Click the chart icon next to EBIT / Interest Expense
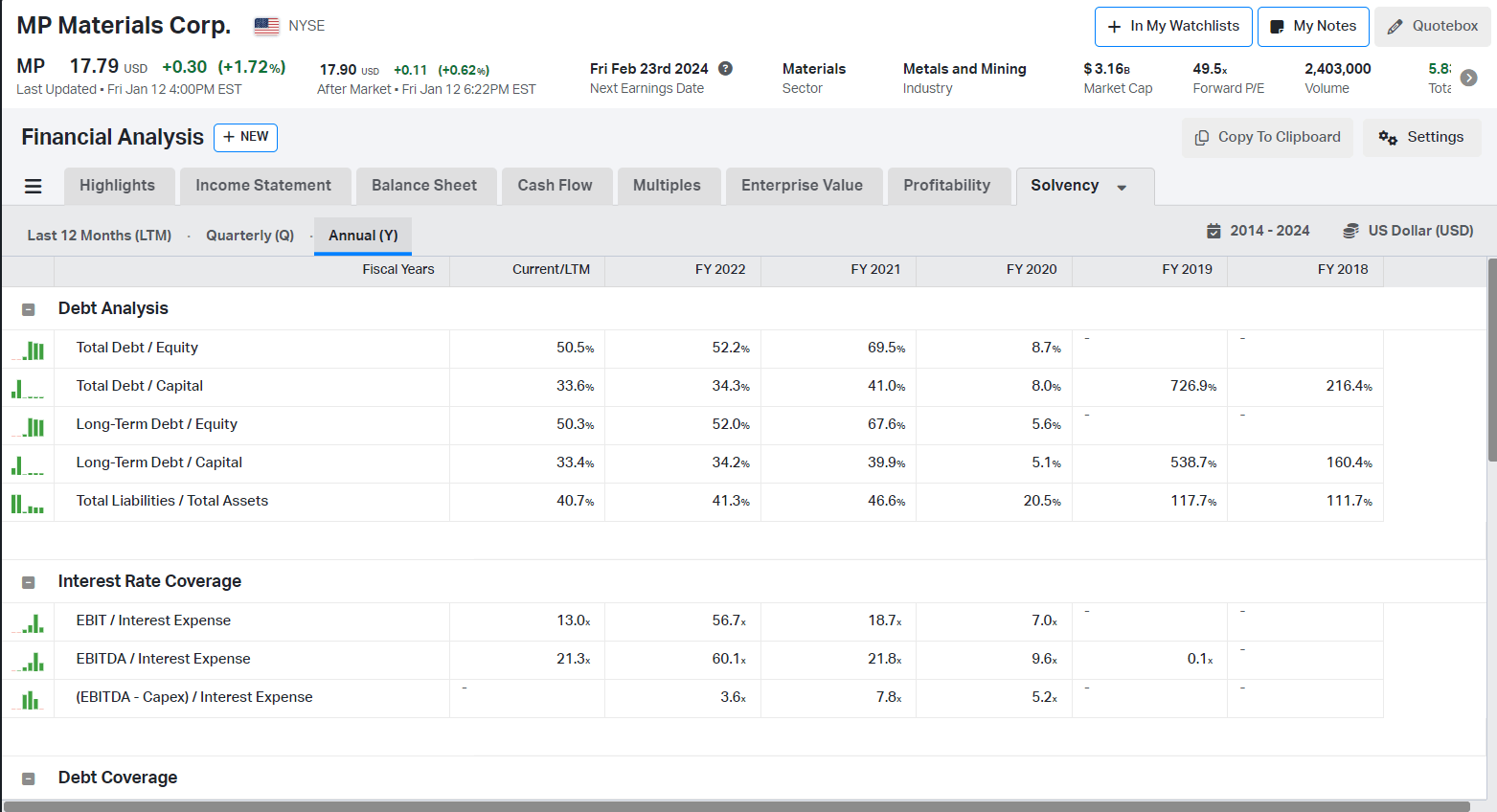This screenshot has width=1497, height=812. pos(28,620)
